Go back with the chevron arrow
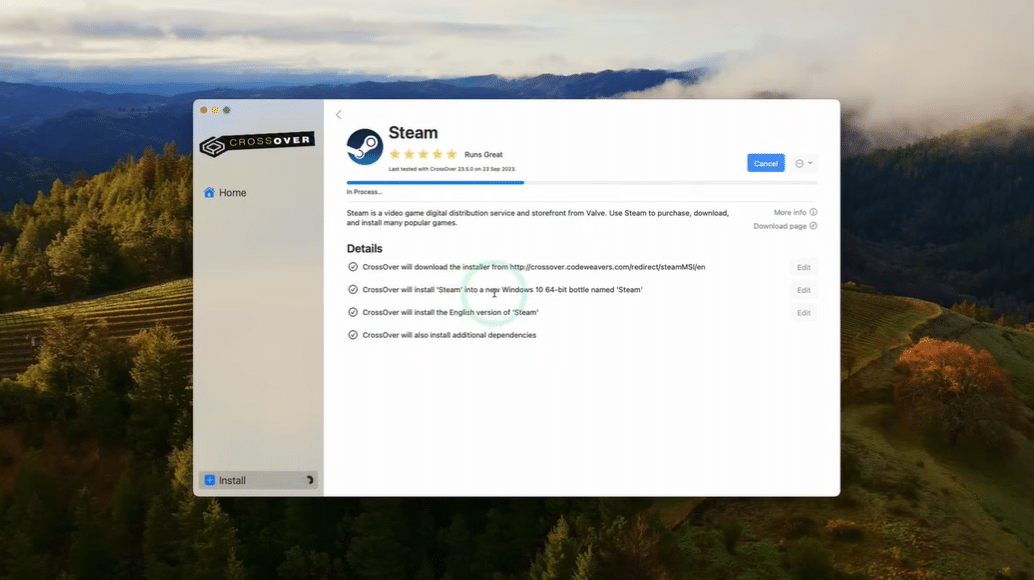 click(x=338, y=115)
